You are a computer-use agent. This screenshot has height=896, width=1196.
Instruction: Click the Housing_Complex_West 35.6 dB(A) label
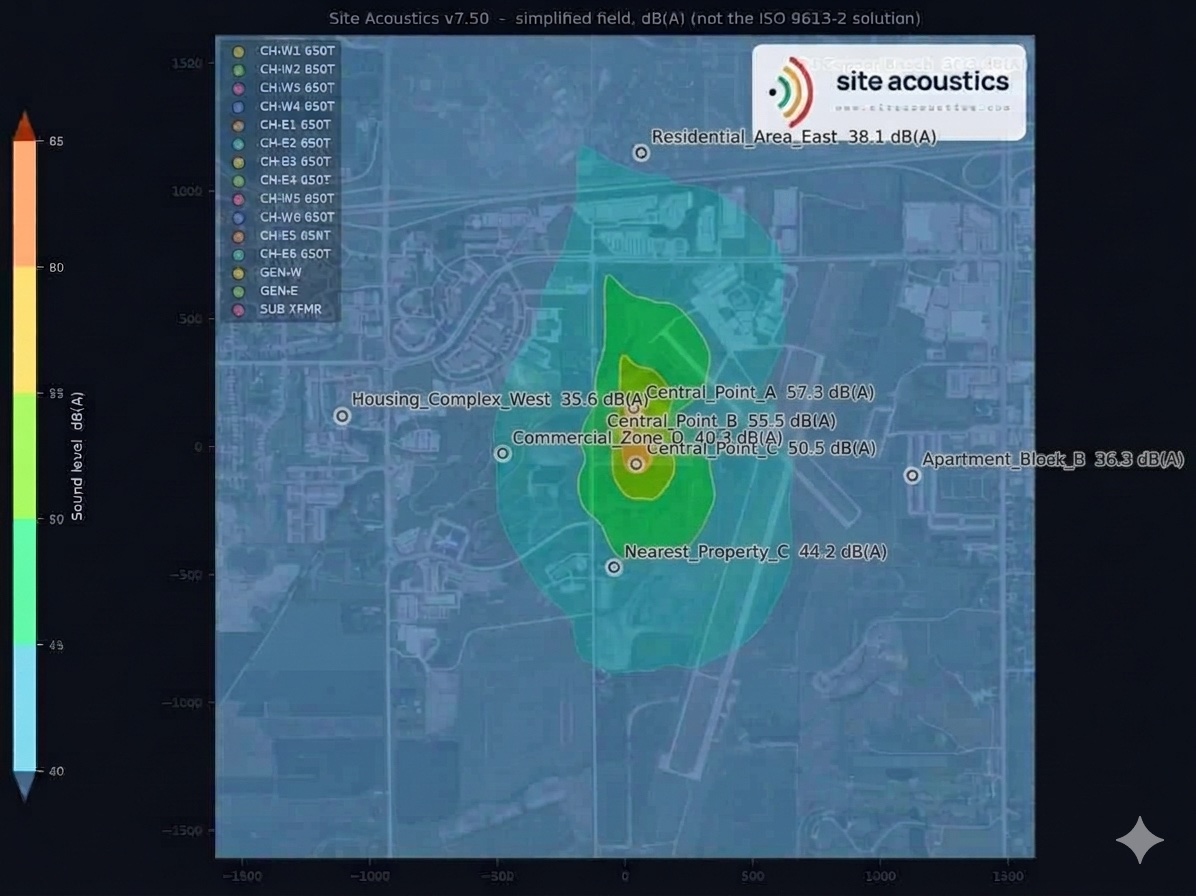500,400
